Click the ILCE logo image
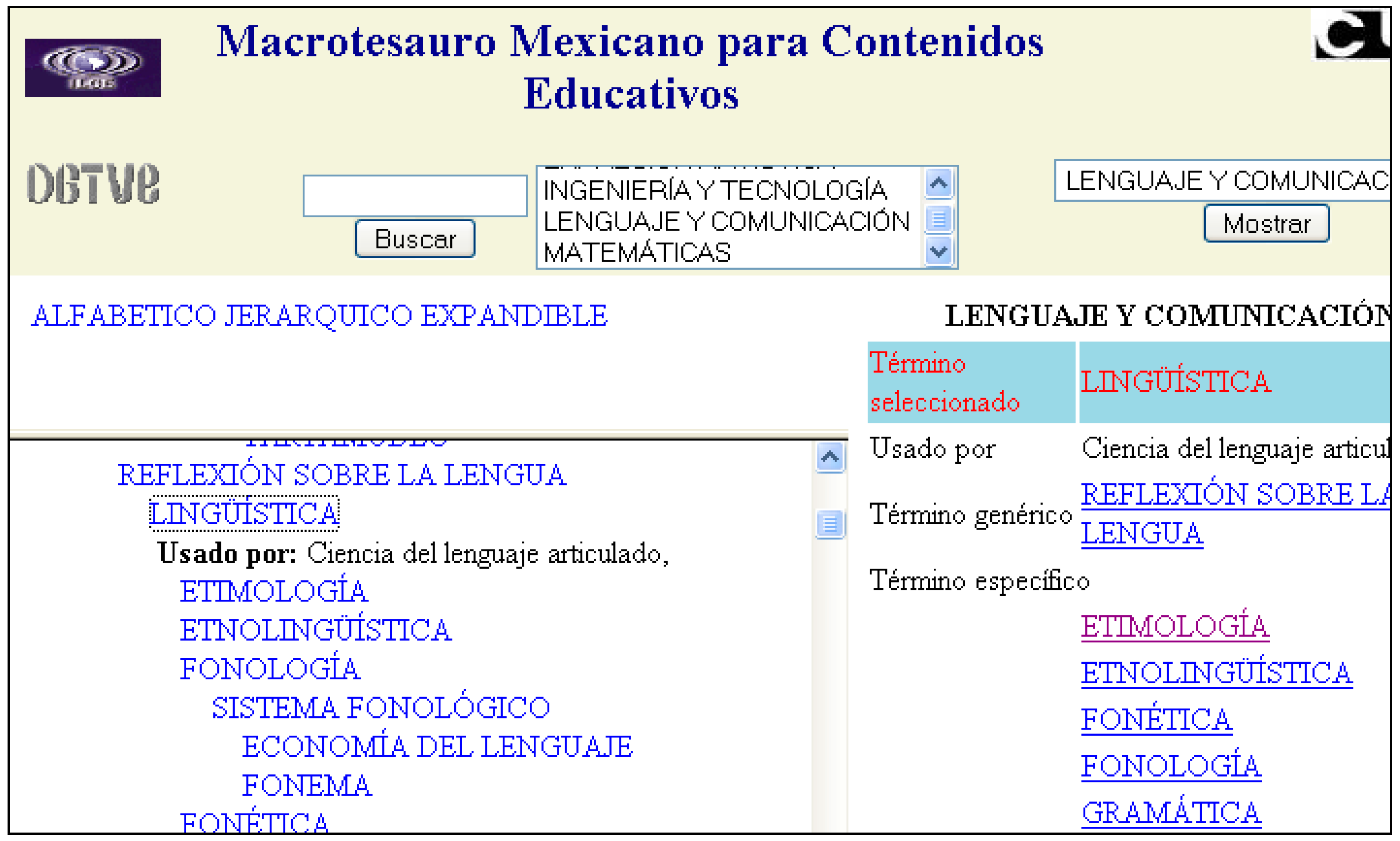Image resolution: width=1400 pixels, height=841 pixels. click(x=92, y=68)
